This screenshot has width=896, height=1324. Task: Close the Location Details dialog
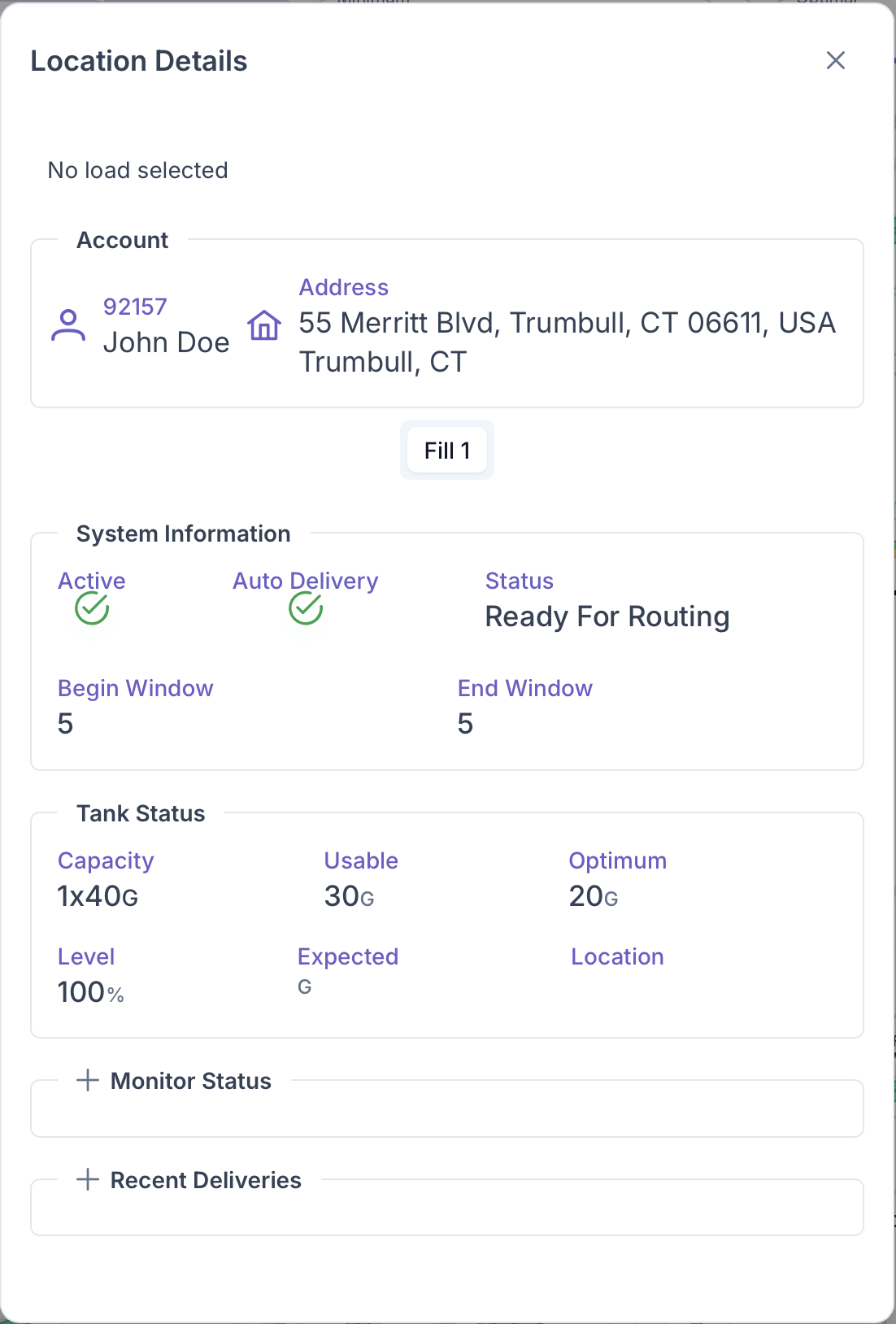coord(835,60)
